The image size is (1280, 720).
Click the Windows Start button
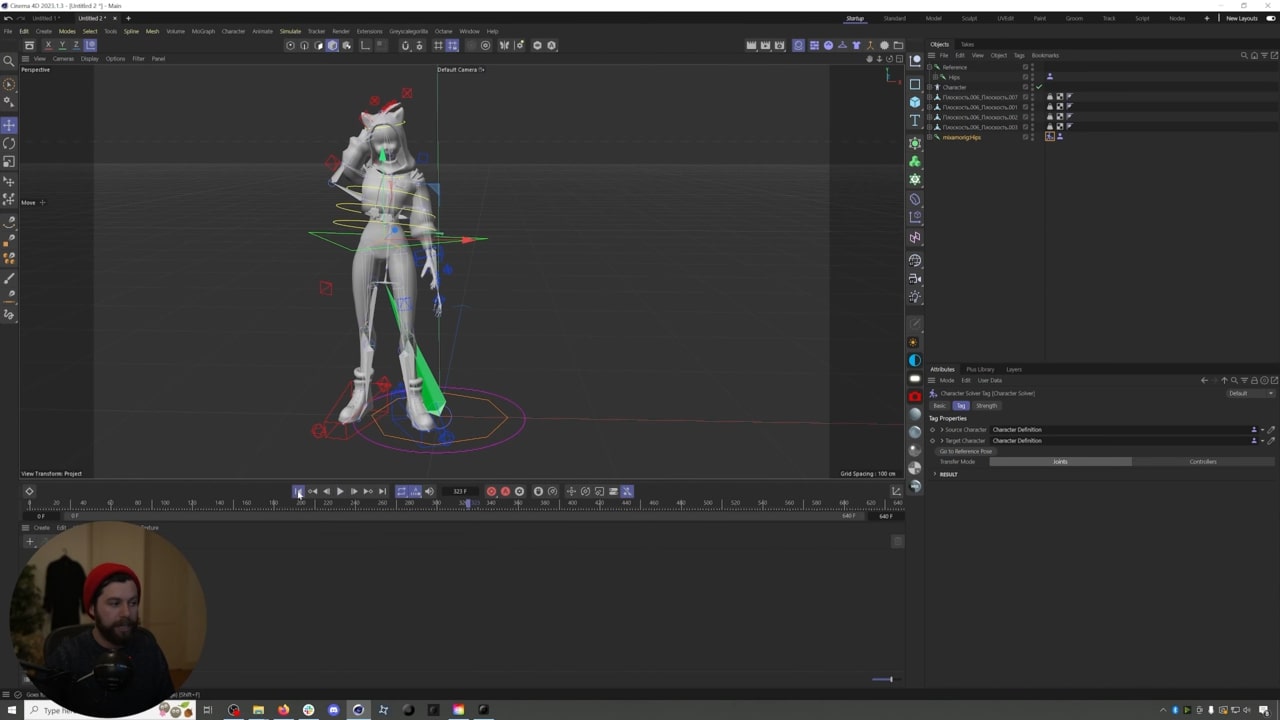pyautogui.click(x=12, y=710)
